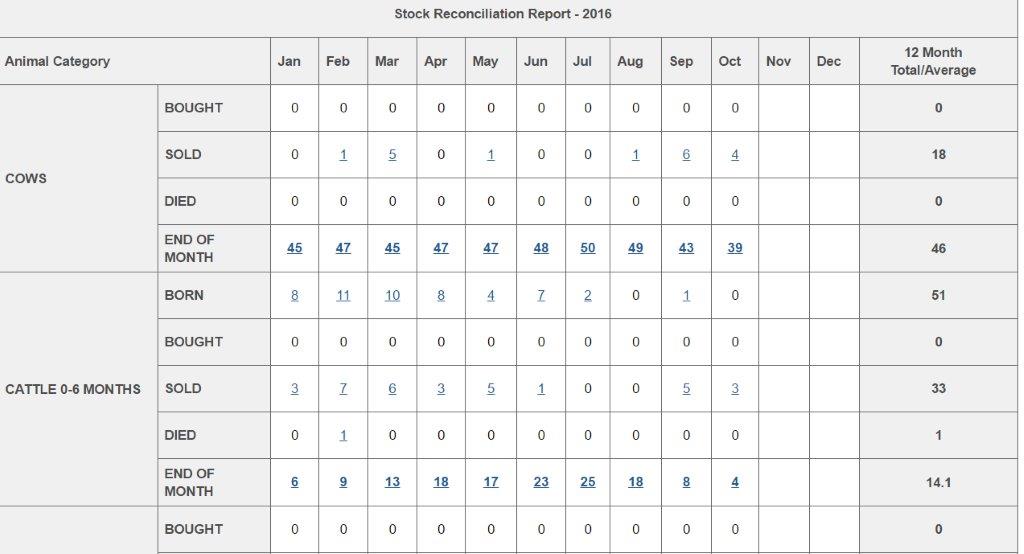
Task: View Cattle 0-6 months born in January
Action: point(294,296)
